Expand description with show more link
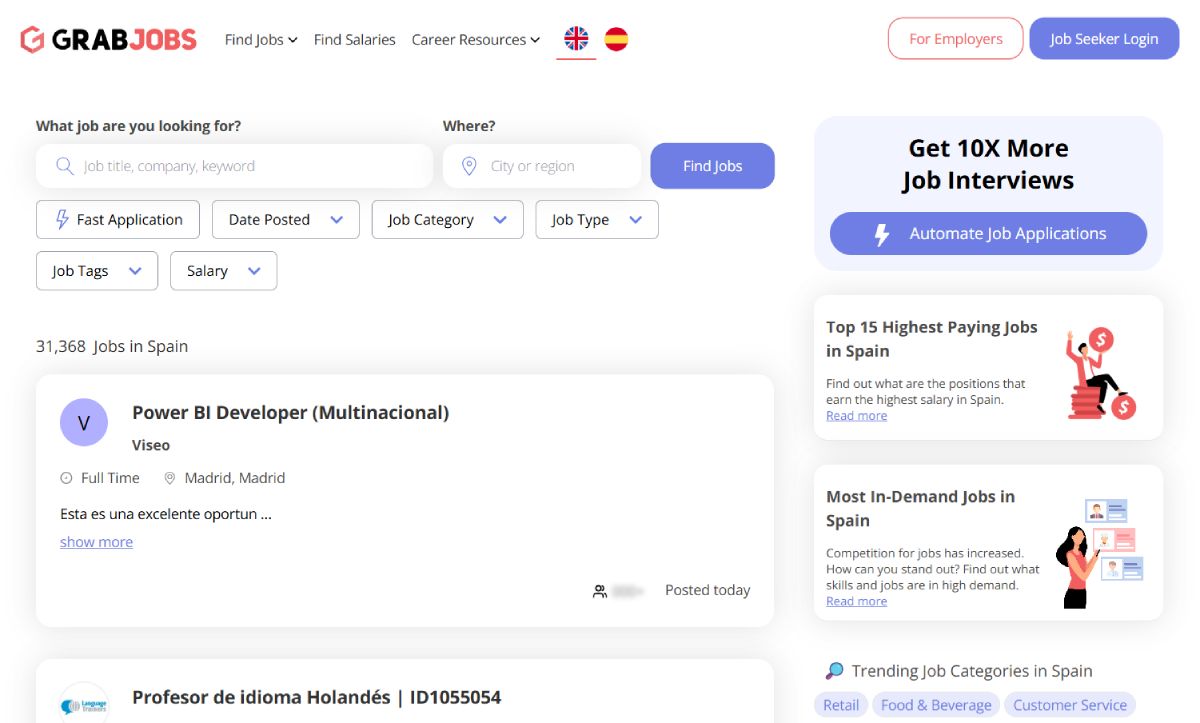Image resolution: width=1200 pixels, height=723 pixels. [x=96, y=542]
